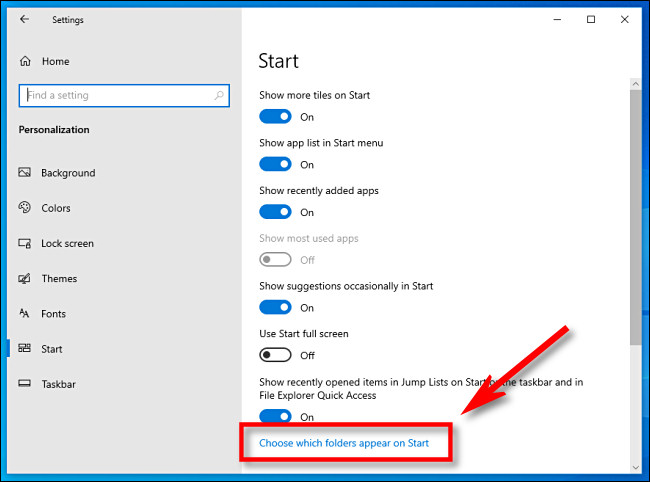
Task: Click the search magnifier icon
Action: click(x=219, y=95)
